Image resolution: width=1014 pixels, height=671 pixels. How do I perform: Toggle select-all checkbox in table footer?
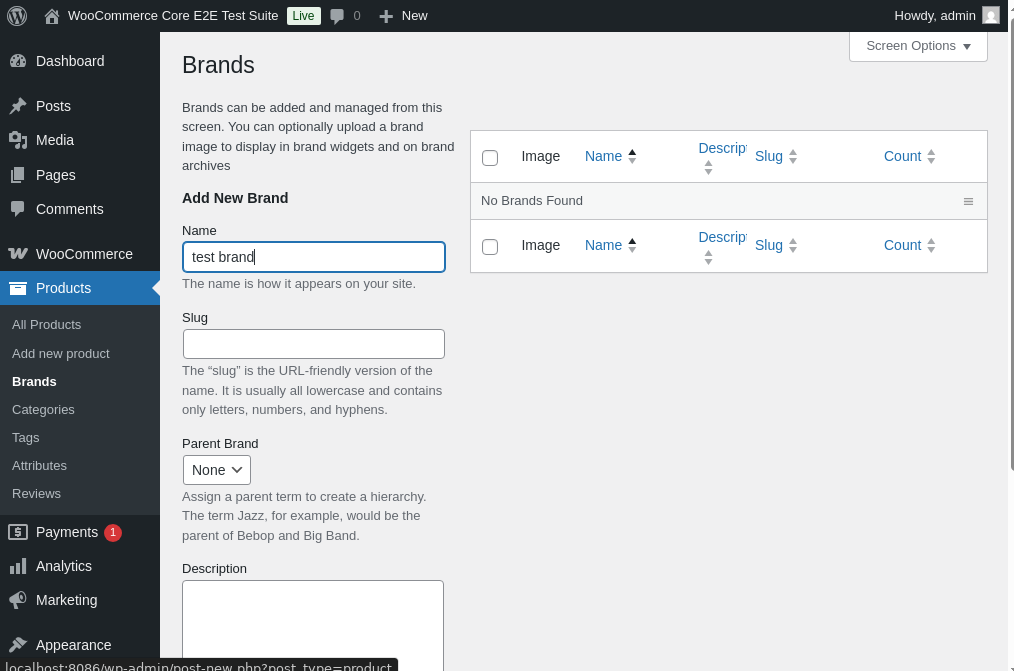[490, 247]
